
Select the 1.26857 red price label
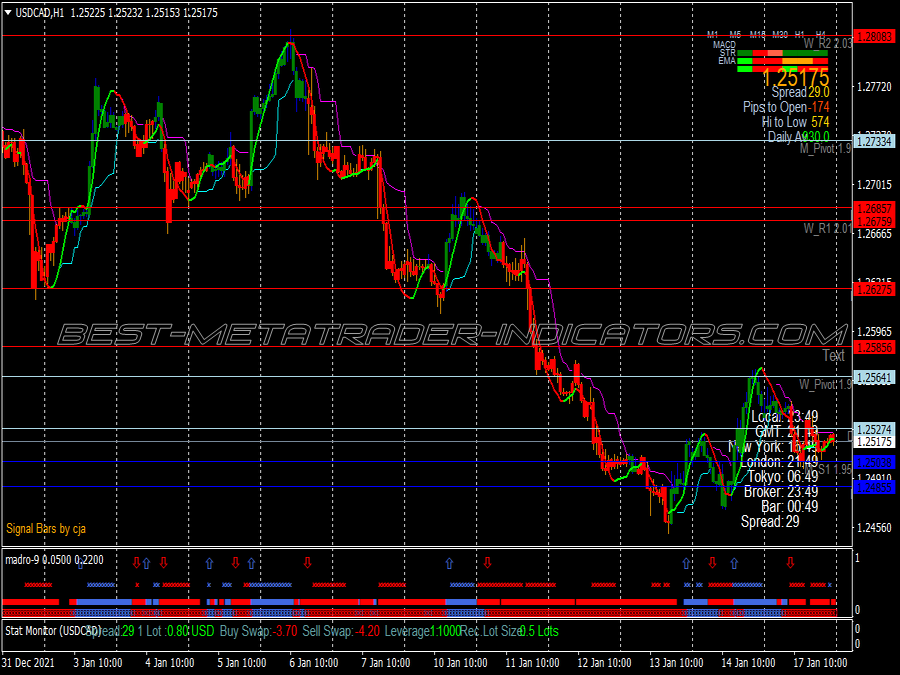[x=874, y=208]
